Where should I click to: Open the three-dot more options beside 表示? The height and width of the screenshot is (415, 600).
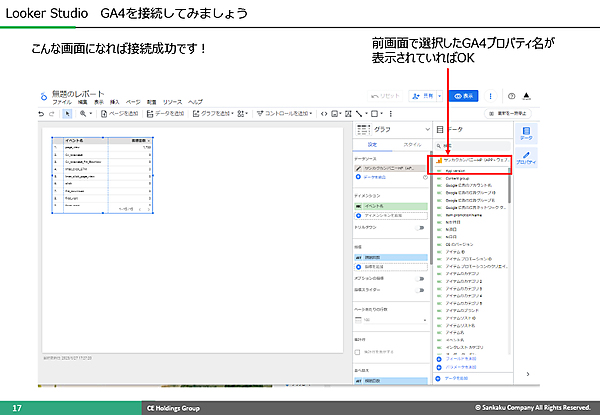(x=488, y=96)
